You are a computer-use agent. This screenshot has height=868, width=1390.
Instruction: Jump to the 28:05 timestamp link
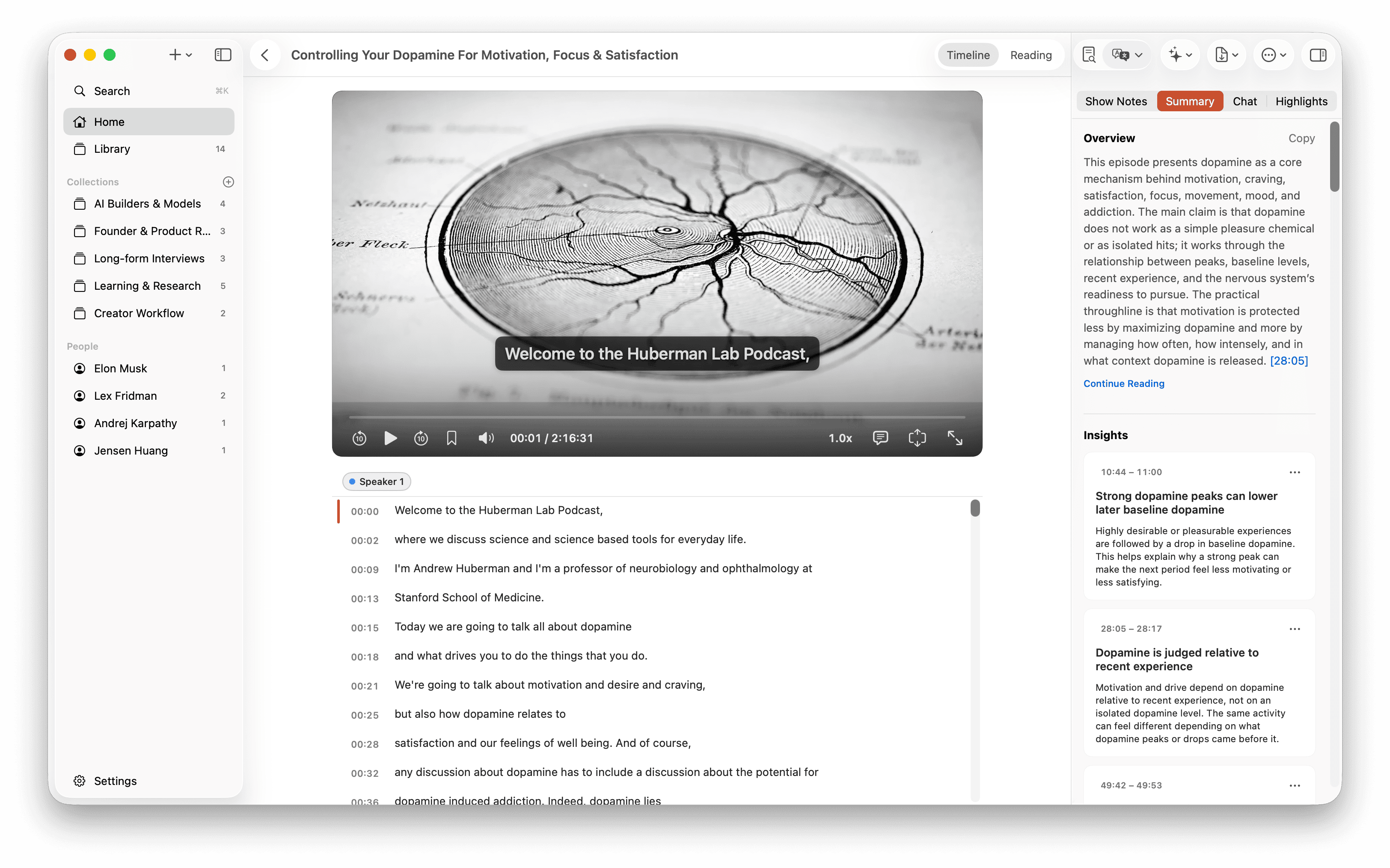pos(1289,360)
